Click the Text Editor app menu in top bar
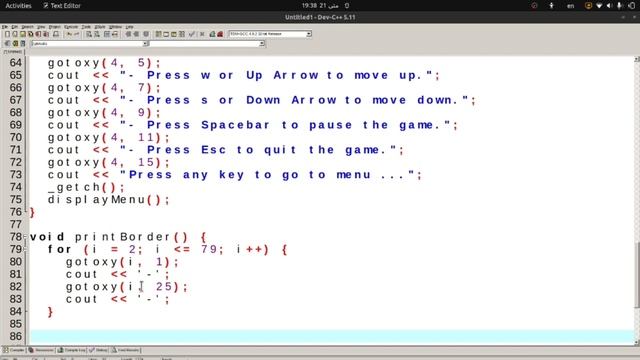The width and height of the screenshot is (640, 360). (x=62, y=6)
